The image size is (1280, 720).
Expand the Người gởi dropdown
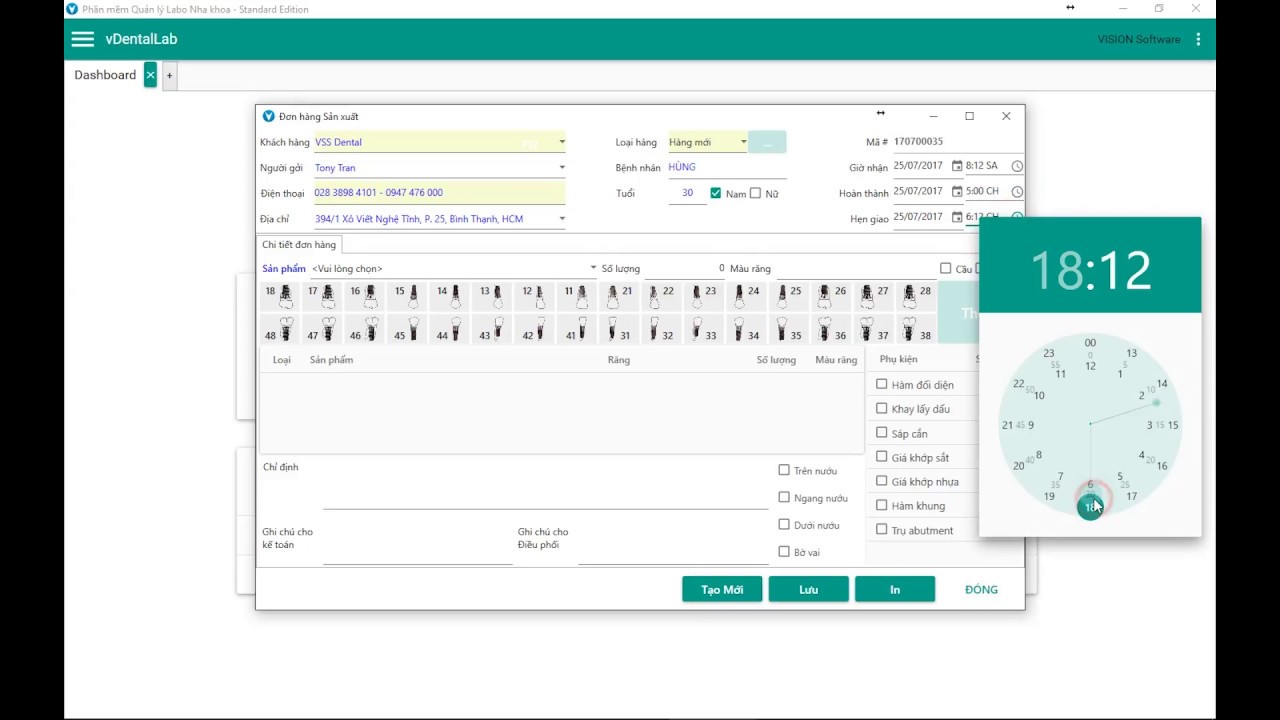[x=561, y=168]
